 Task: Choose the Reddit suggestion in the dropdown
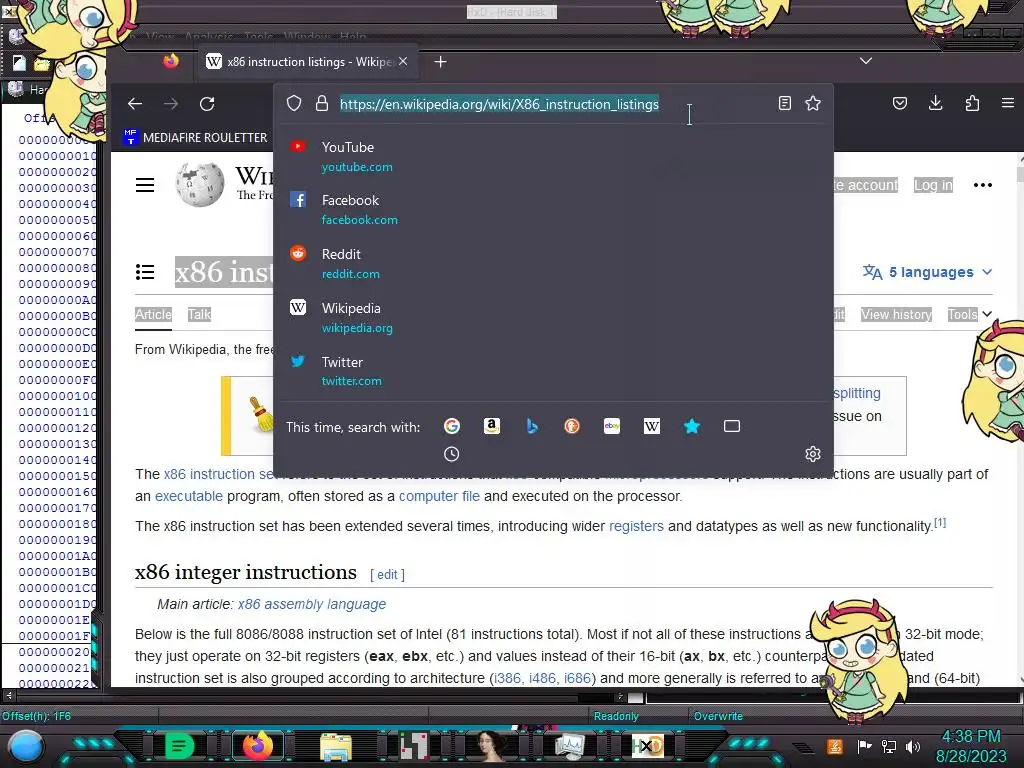[553, 263]
